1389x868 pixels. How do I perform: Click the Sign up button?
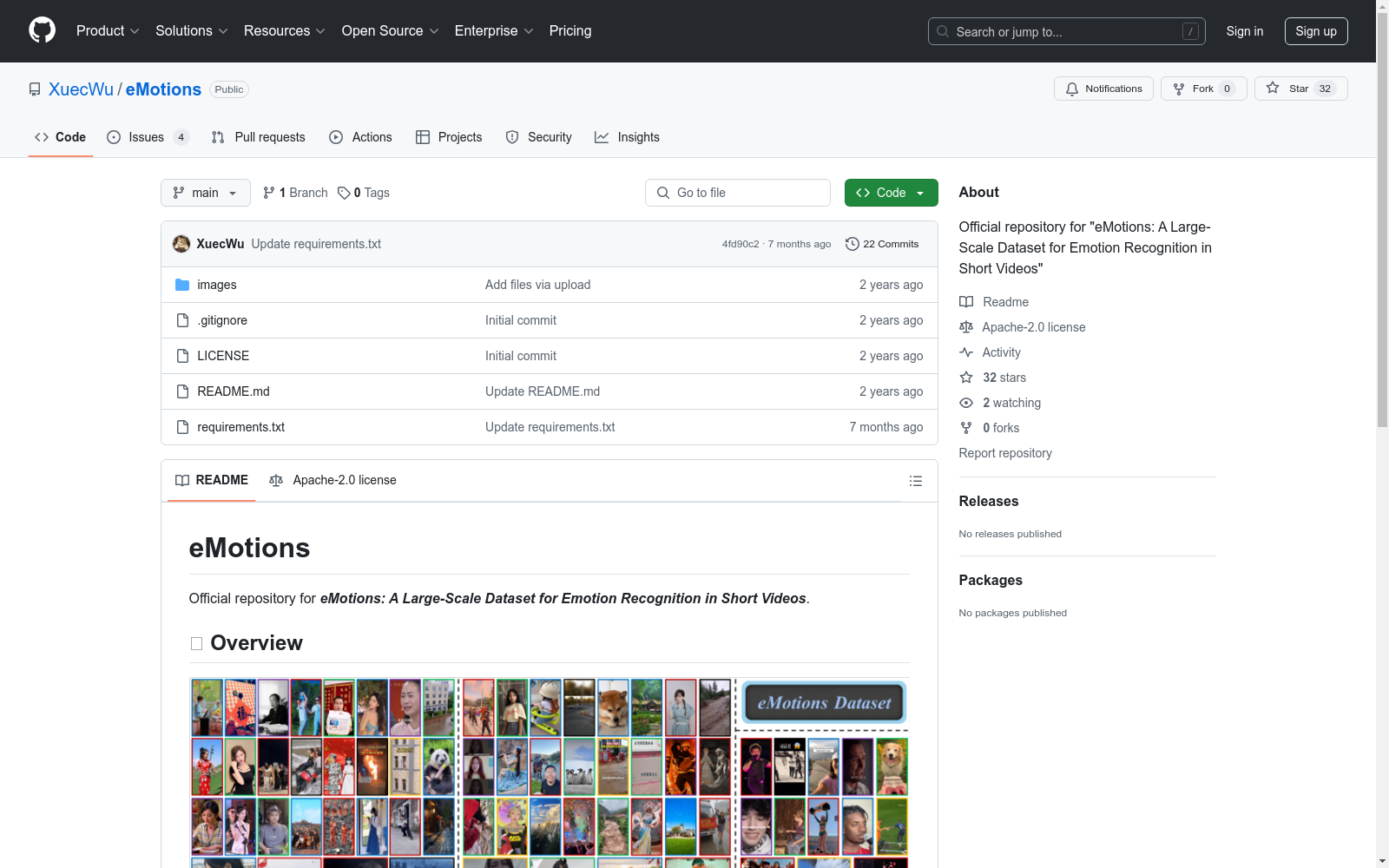click(x=1316, y=31)
